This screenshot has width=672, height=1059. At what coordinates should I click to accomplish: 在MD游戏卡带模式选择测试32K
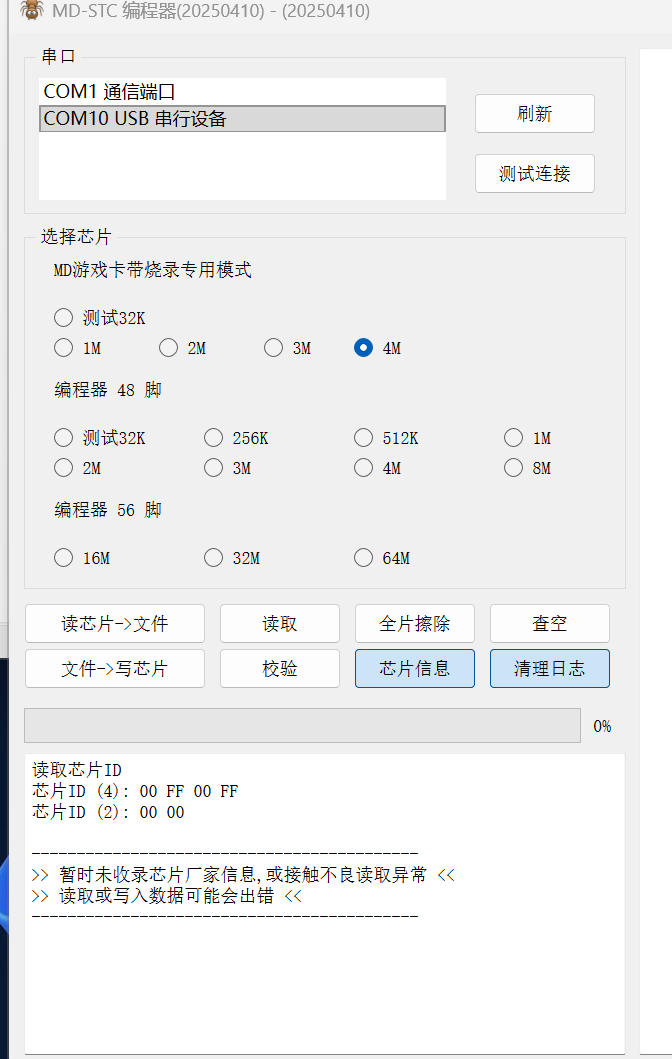point(63,317)
